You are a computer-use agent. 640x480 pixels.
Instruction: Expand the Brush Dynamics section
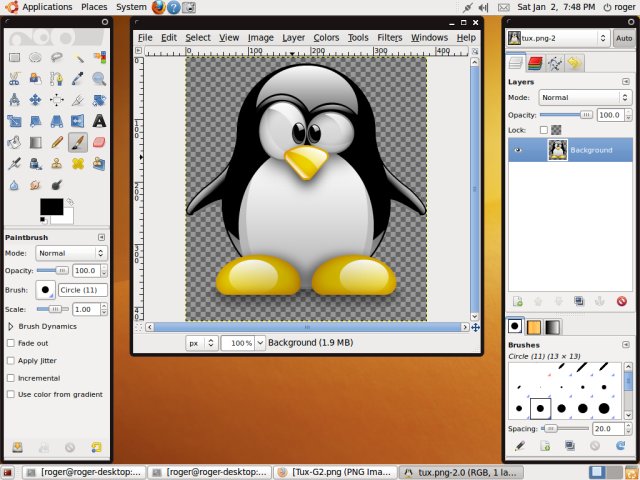click(x=11, y=326)
